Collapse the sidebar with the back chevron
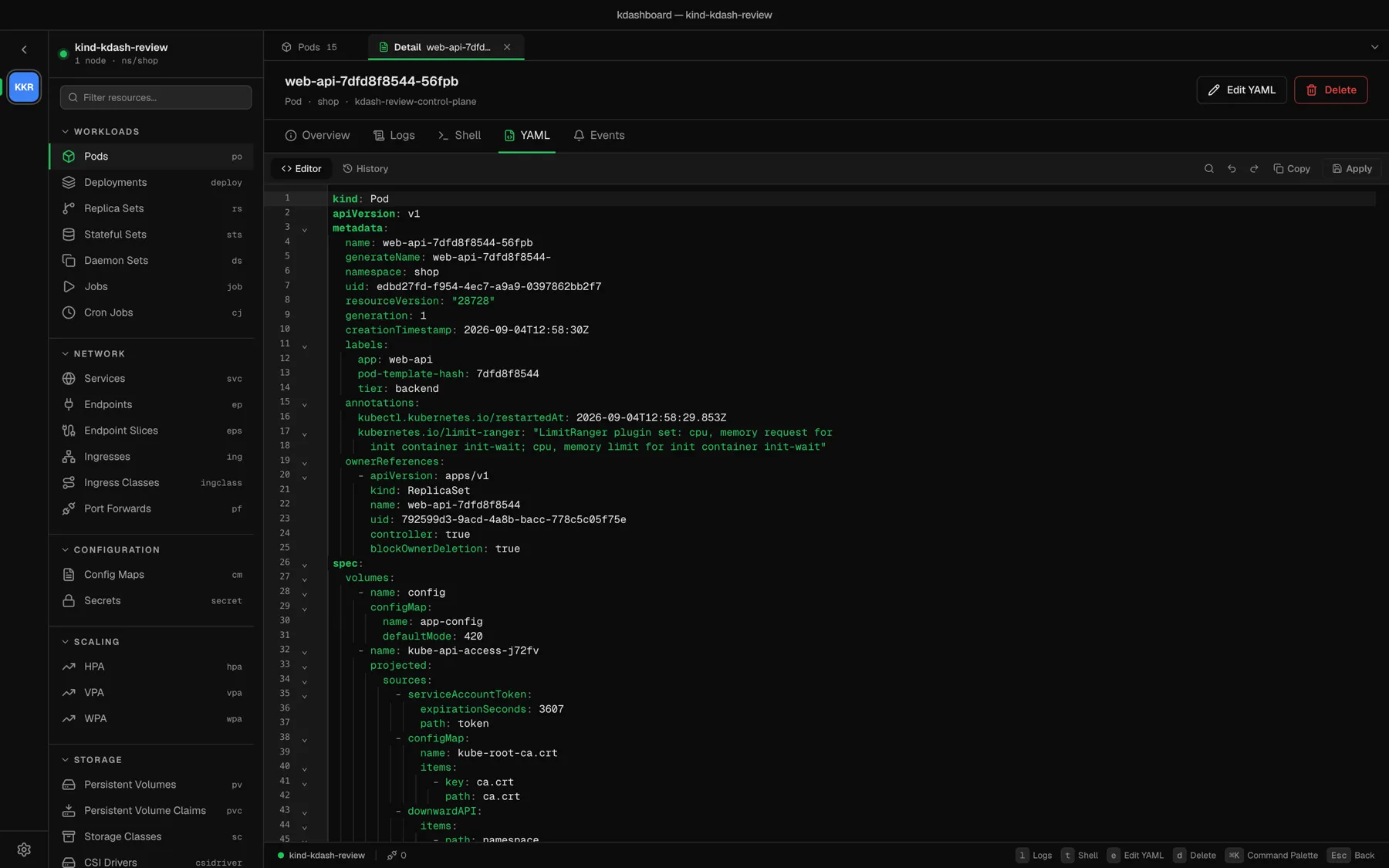 (x=24, y=49)
